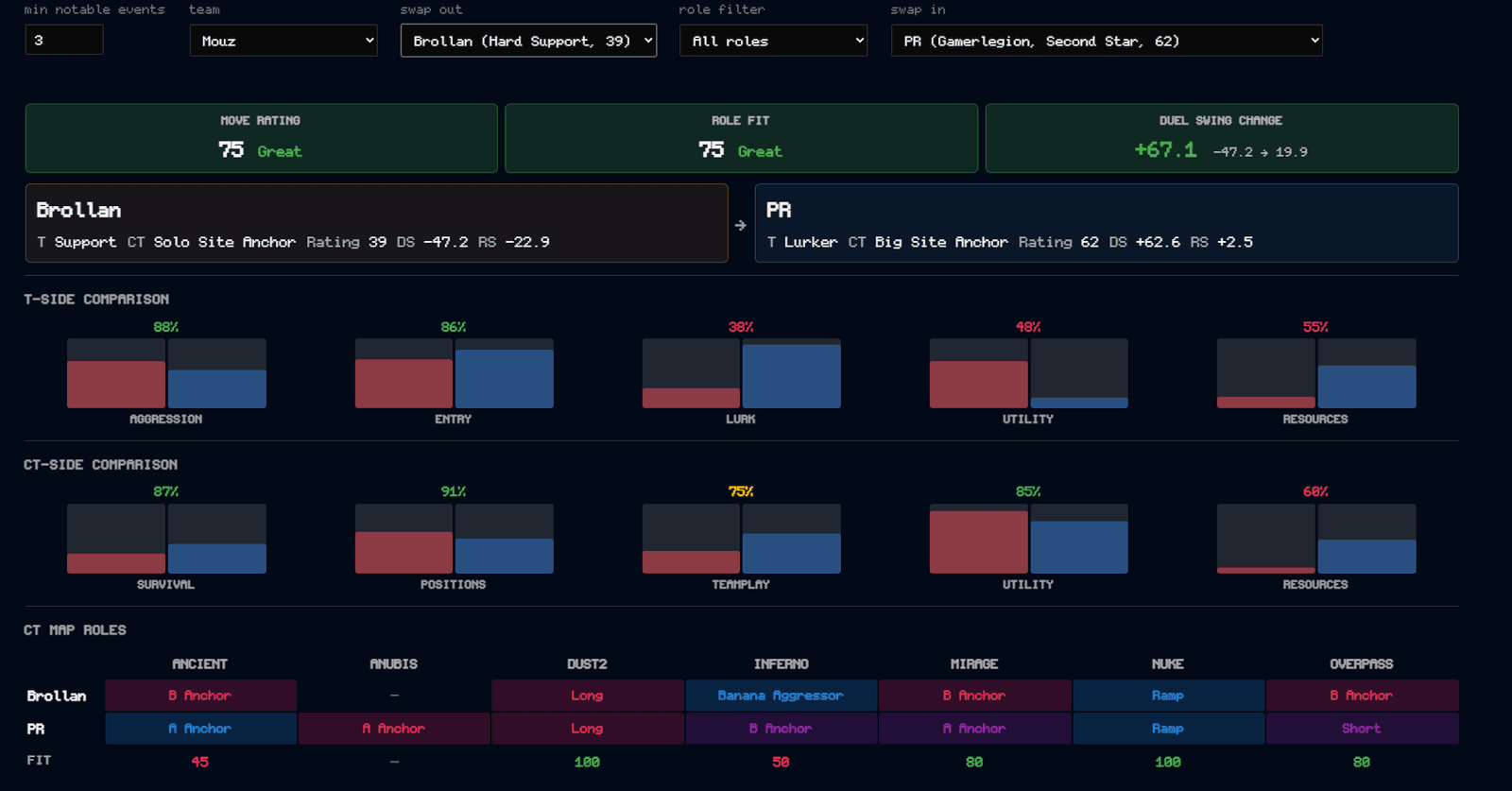Open the PR player info card
The width and height of the screenshot is (1512, 791).
click(x=1107, y=223)
